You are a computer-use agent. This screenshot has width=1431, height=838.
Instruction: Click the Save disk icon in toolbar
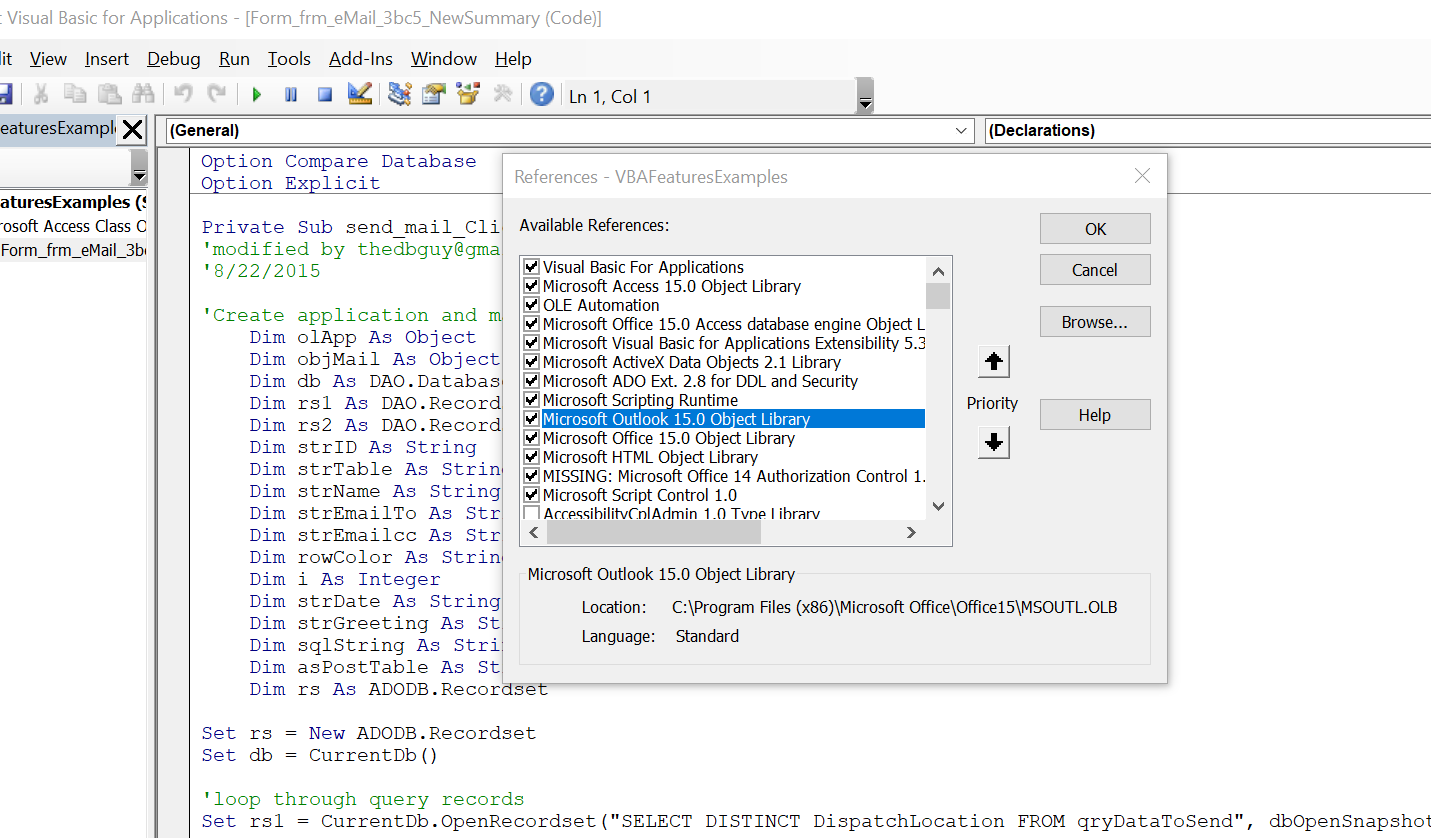(5, 95)
